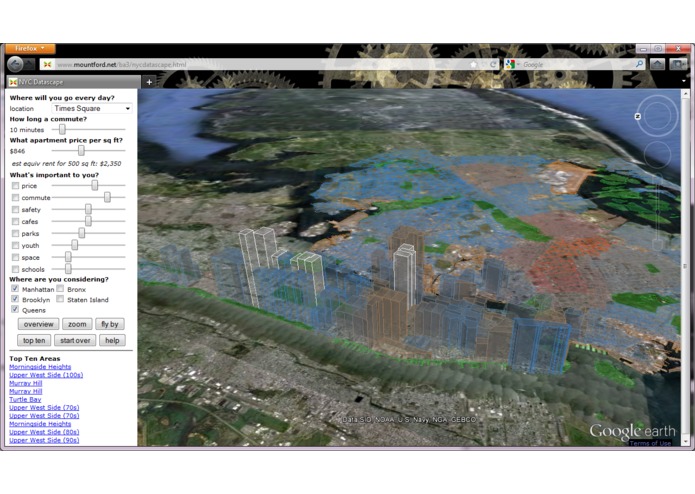The image size is (695, 494).
Task: Open a new tab with plus button
Action: click(x=149, y=82)
